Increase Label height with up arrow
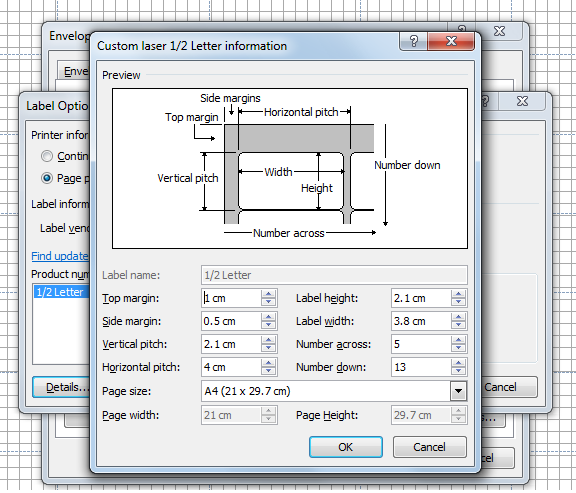The image size is (576, 493). click(458, 294)
